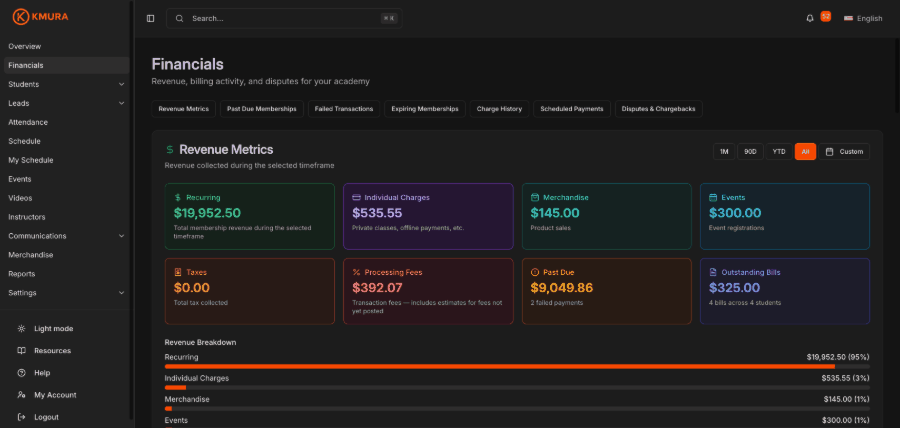The height and width of the screenshot is (428, 900).
Task: Focus the Search input field
Action: pyautogui.click(x=284, y=18)
